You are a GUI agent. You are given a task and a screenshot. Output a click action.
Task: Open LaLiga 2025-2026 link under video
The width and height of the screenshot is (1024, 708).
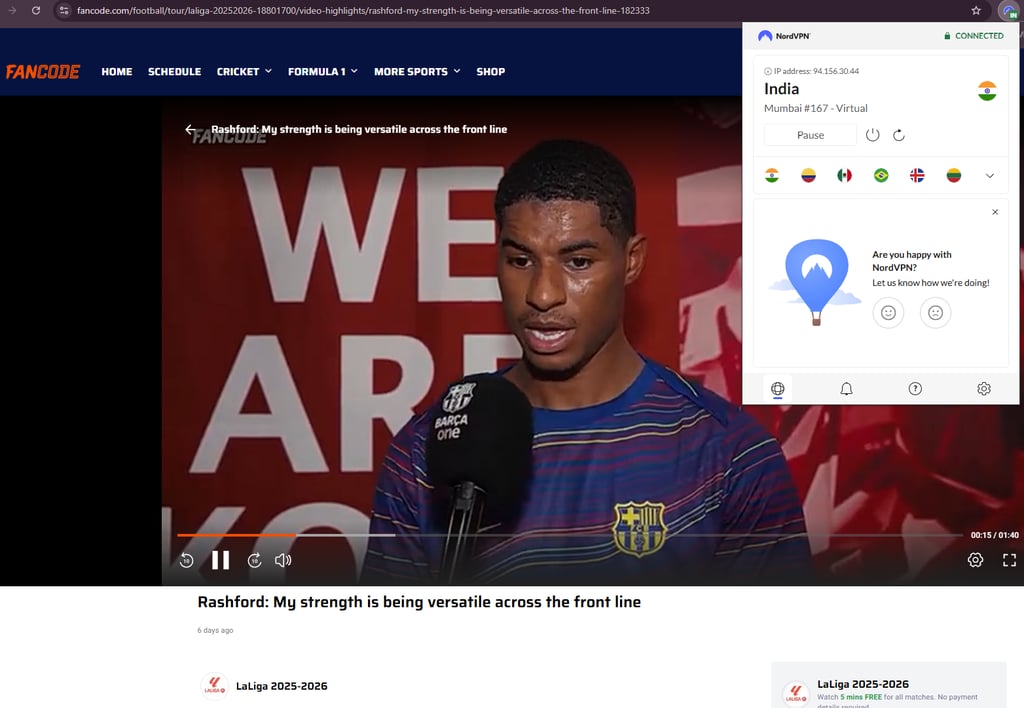(281, 686)
